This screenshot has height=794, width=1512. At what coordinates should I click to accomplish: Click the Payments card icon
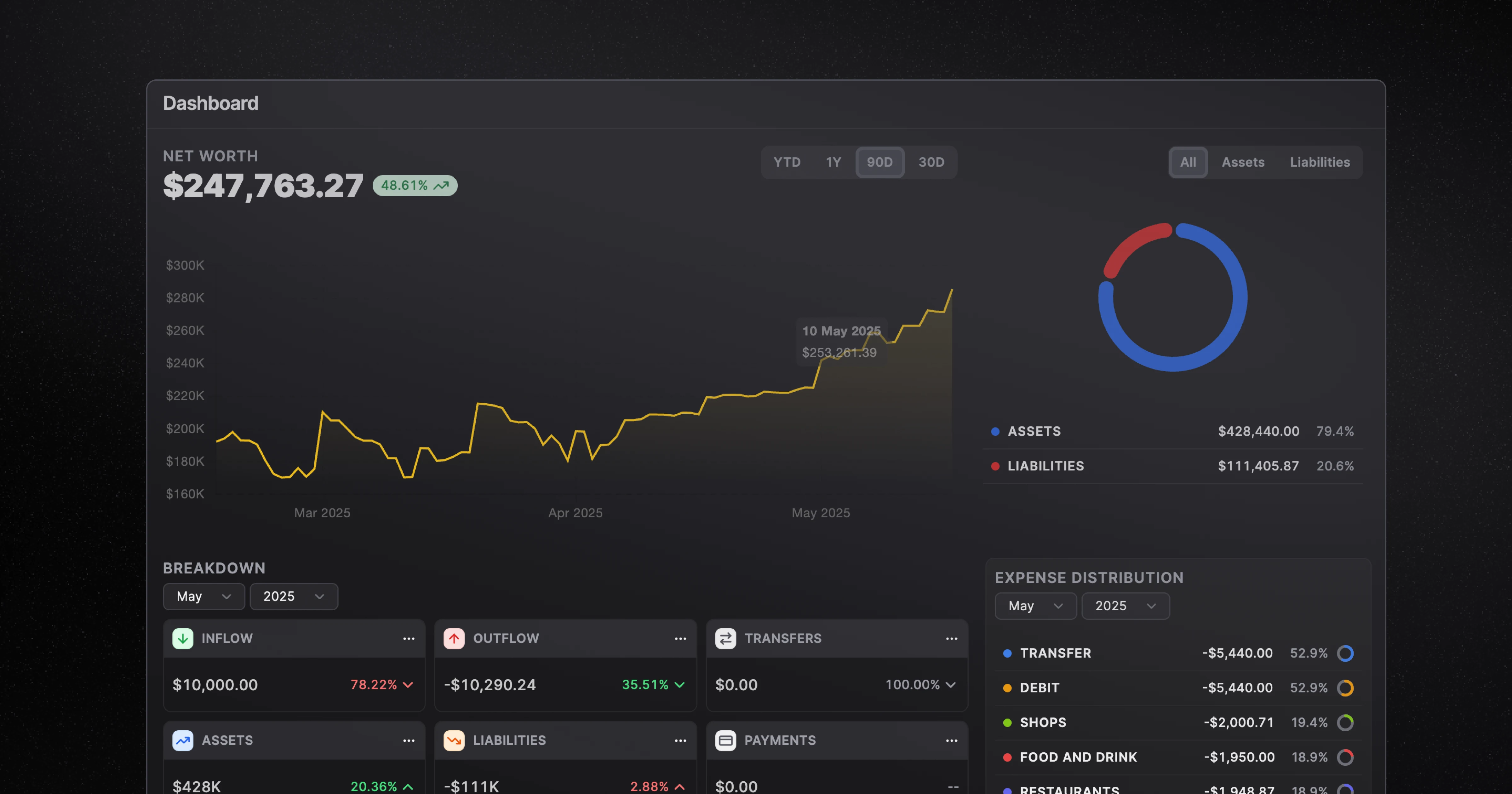pyautogui.click(x=725, y=740)
